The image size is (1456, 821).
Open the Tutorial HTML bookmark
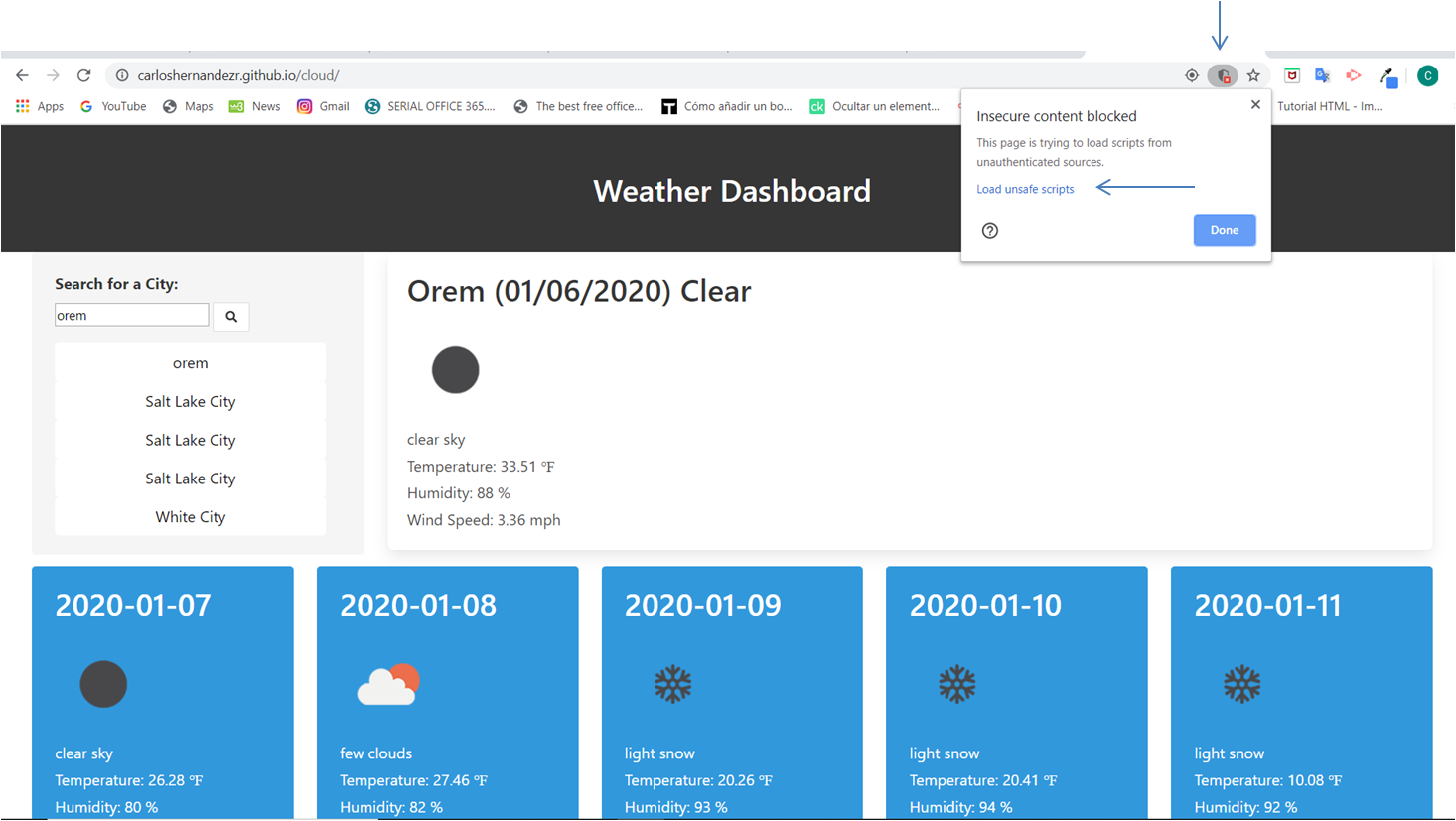tap(1329, 106)
